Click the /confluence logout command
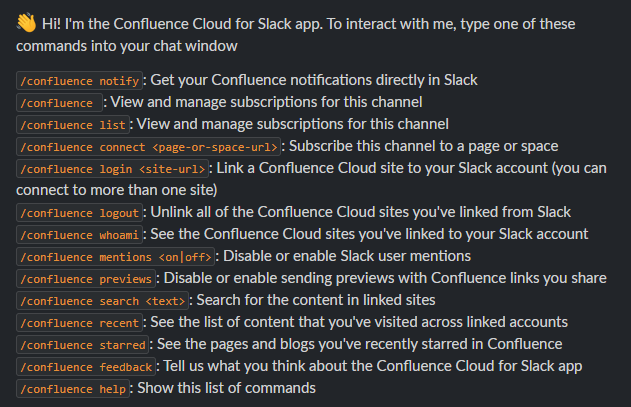 80,212
